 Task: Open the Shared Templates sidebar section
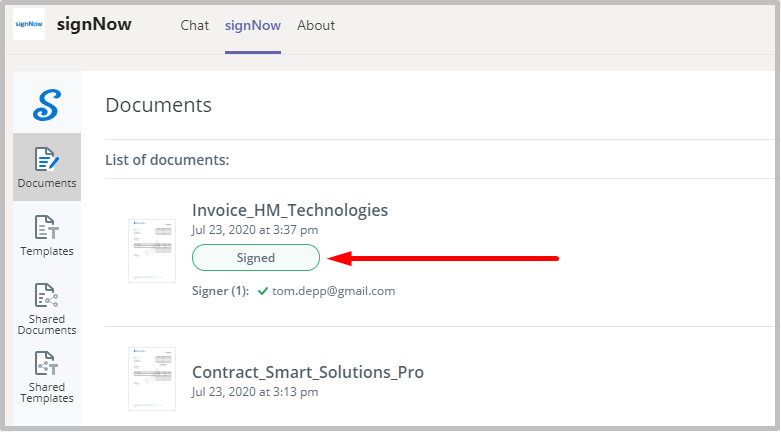tap(47, 377)
